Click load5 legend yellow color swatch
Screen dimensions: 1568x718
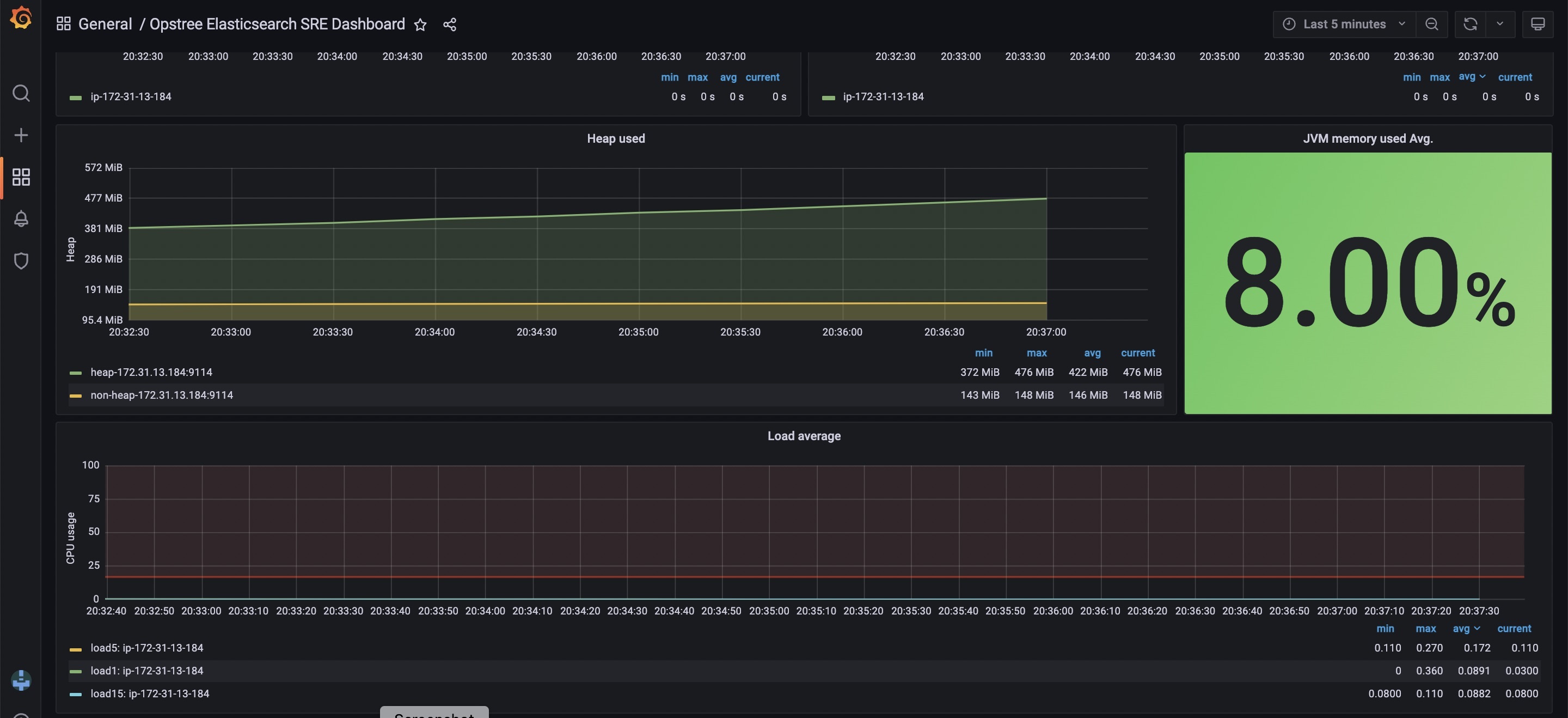(x=76, y=649)
